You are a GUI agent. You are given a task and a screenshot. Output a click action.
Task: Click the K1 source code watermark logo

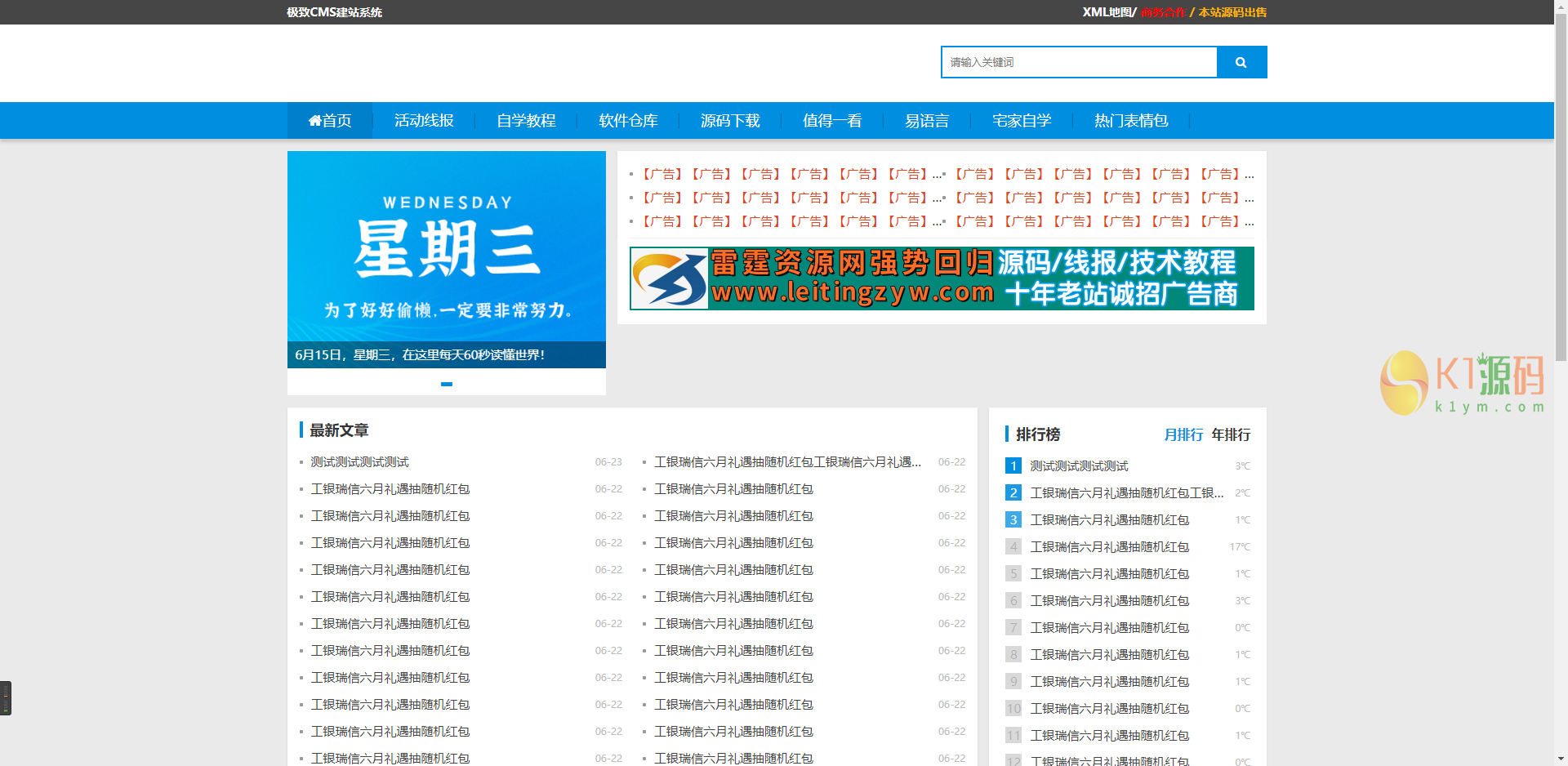coord(1462,383)
